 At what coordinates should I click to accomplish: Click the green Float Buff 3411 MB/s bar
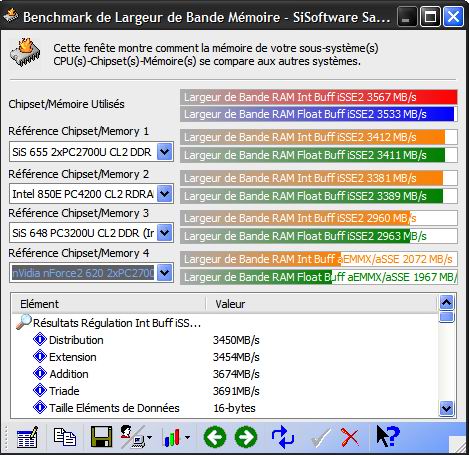(x=319, y=155)
